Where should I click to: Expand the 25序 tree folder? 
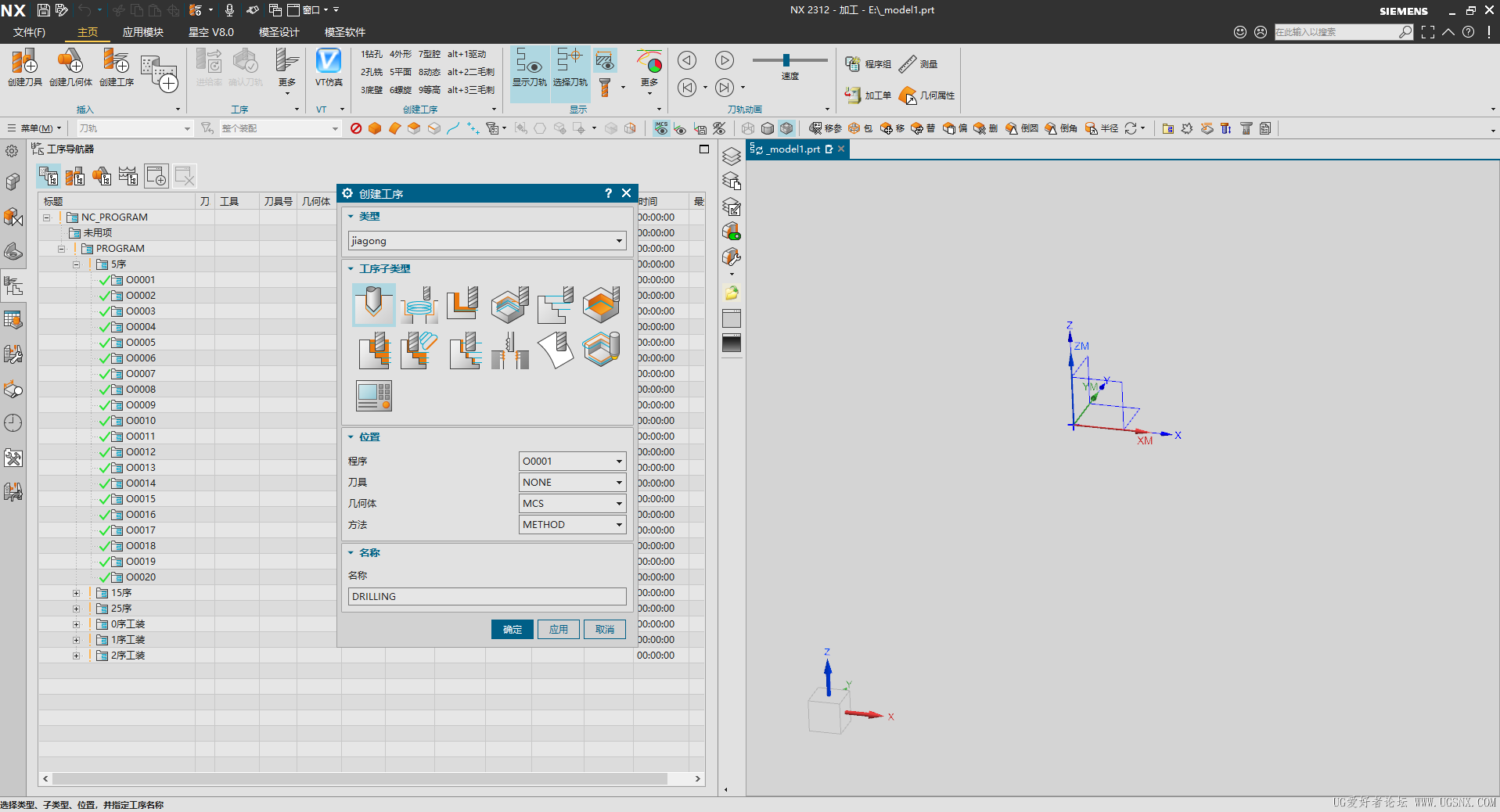77,609
